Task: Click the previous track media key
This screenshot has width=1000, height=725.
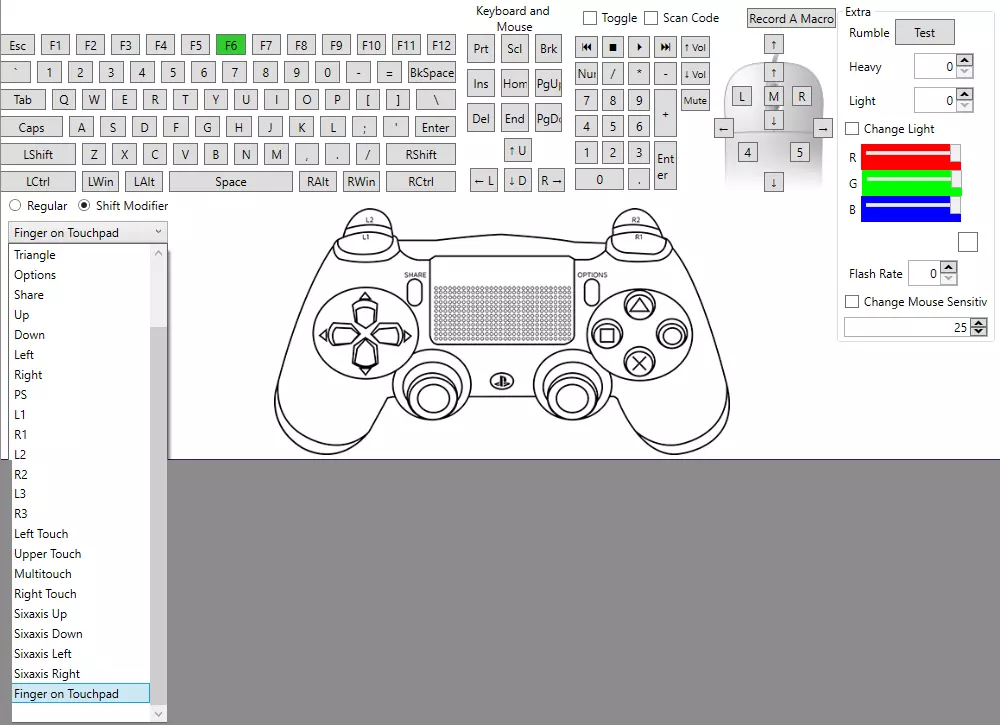Action: click(x=587, y=47)
